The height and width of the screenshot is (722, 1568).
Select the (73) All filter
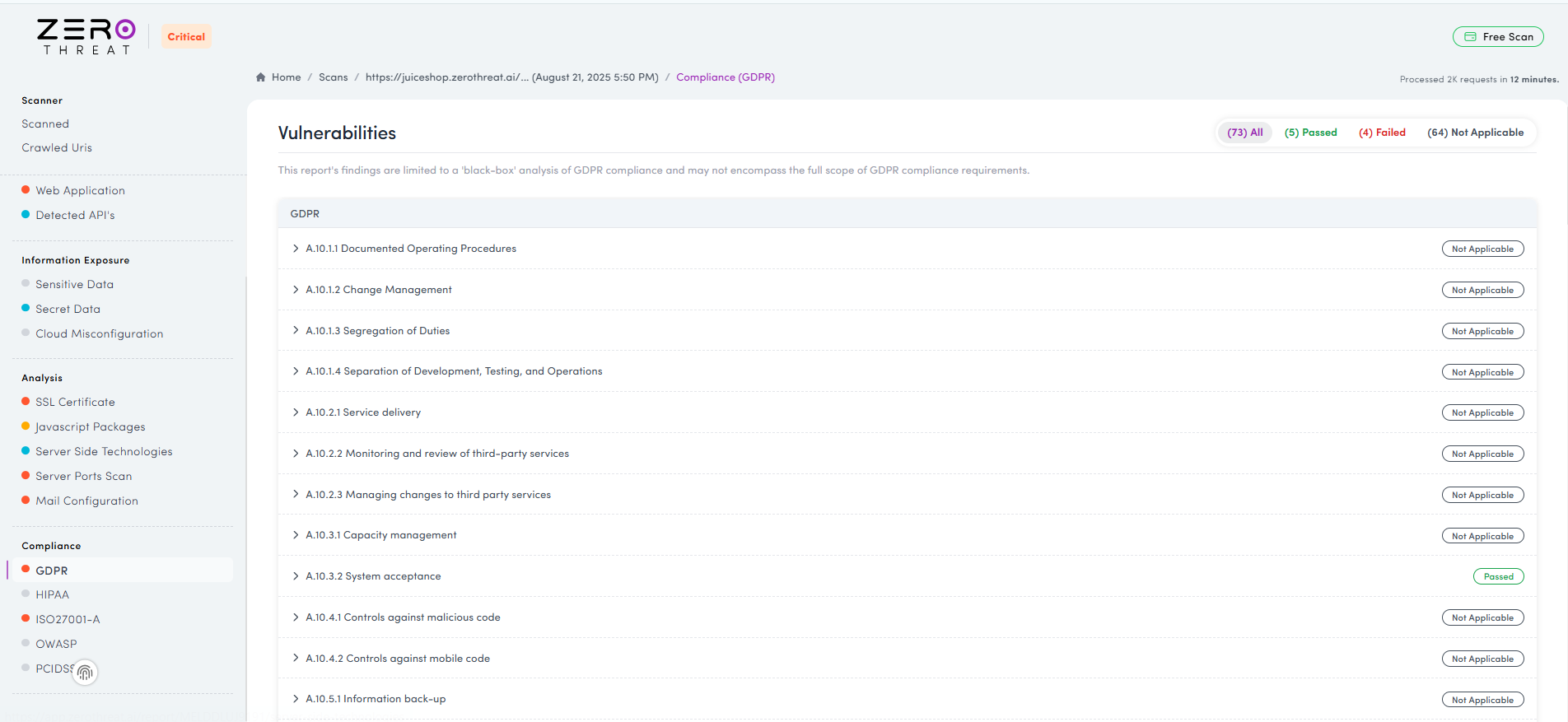coord(1244,133)
